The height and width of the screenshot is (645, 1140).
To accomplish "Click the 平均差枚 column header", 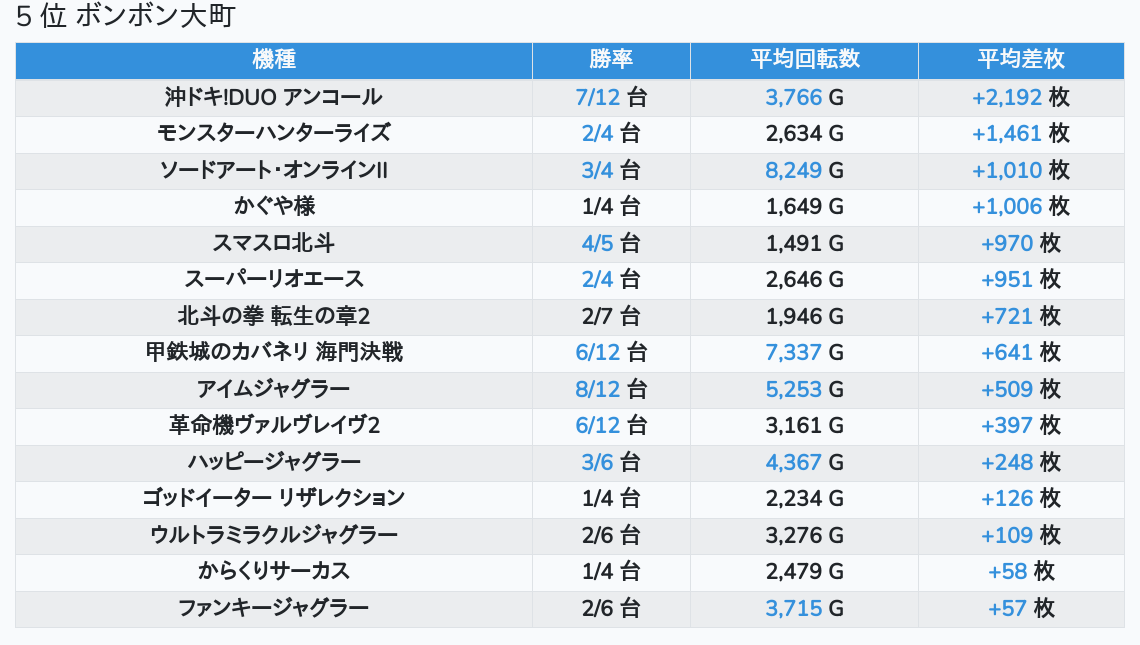I will click(x=1021, y=60).
